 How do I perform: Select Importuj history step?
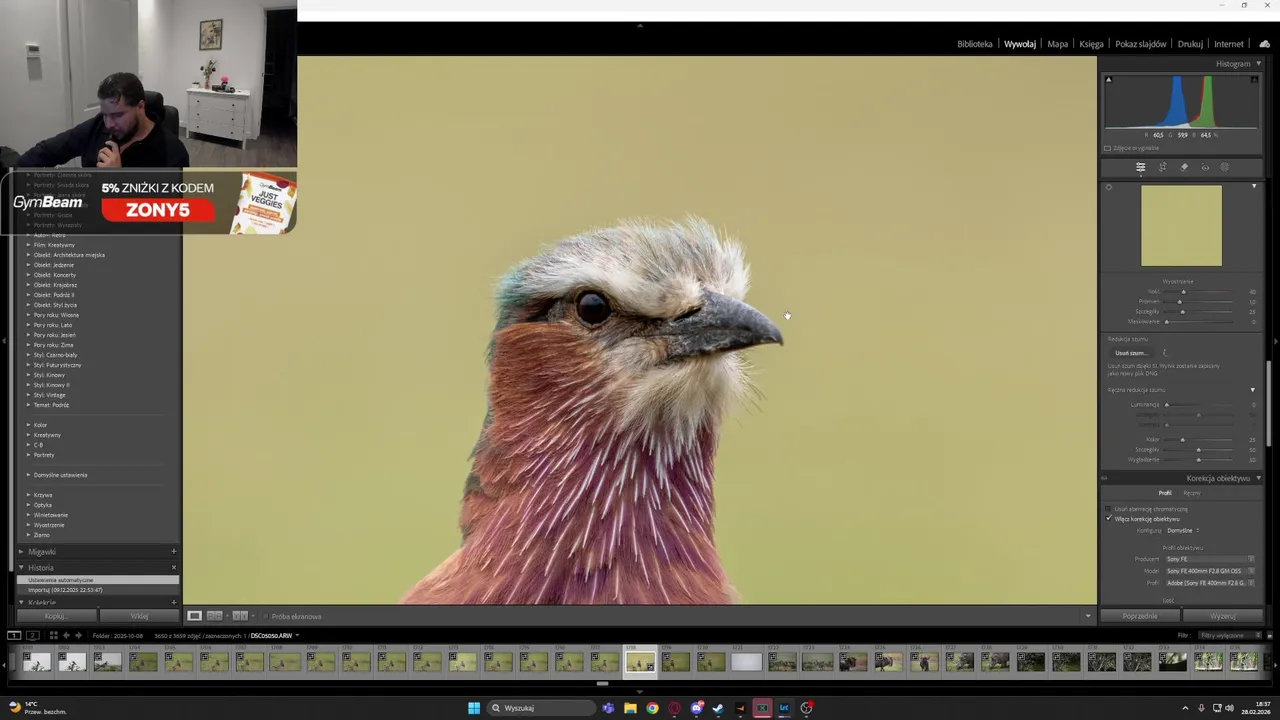click(98, 590)
